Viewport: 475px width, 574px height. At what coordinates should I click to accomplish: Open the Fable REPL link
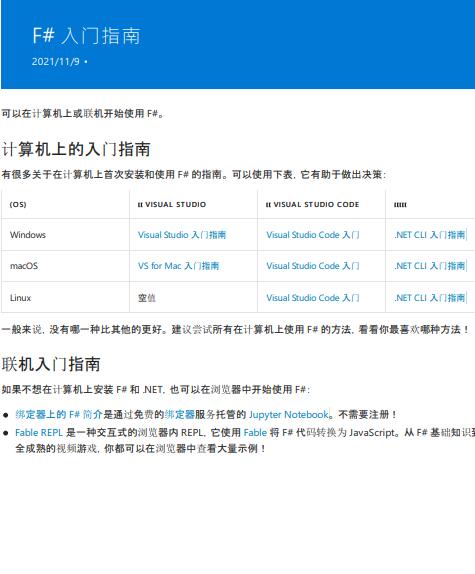pos(39,432)
